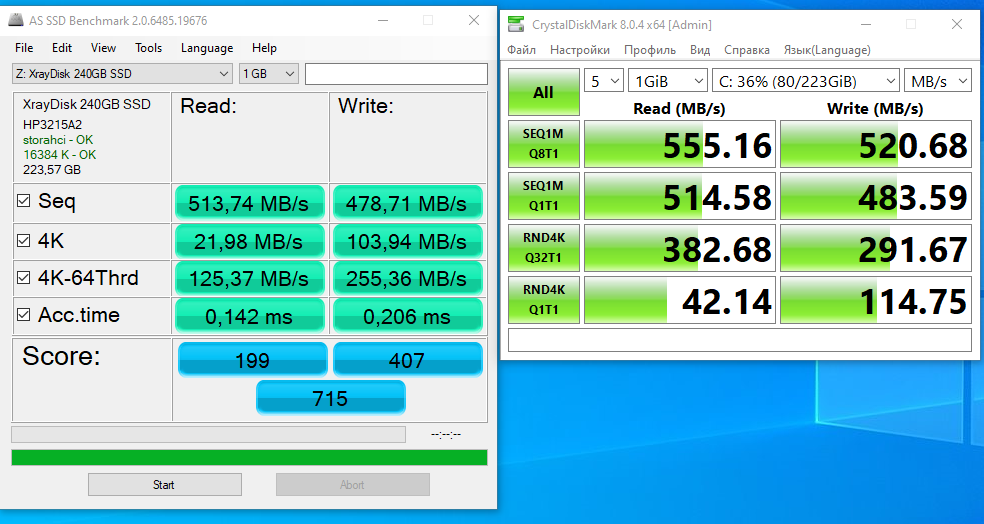Click the total score 715

tap(331, 397)
